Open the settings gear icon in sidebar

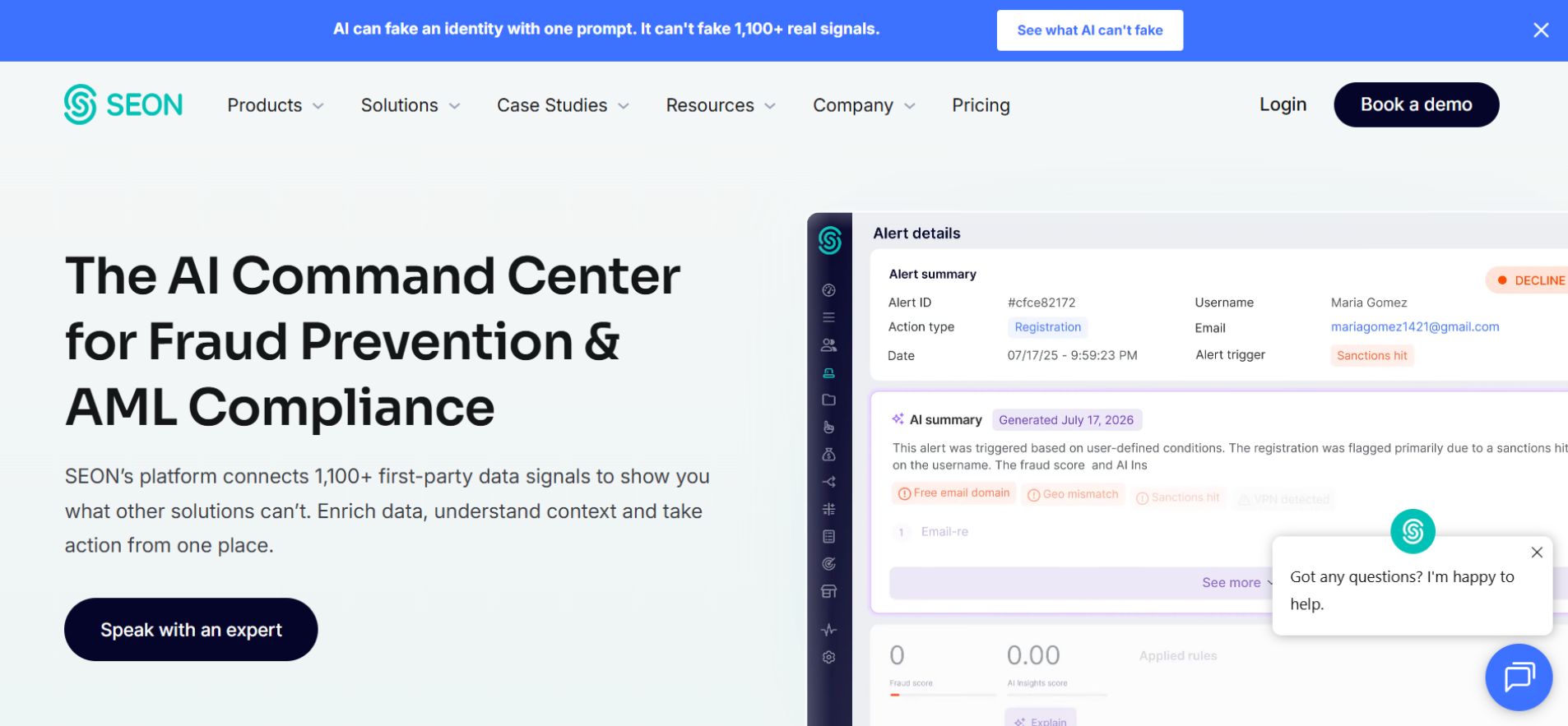coord(828,657)
